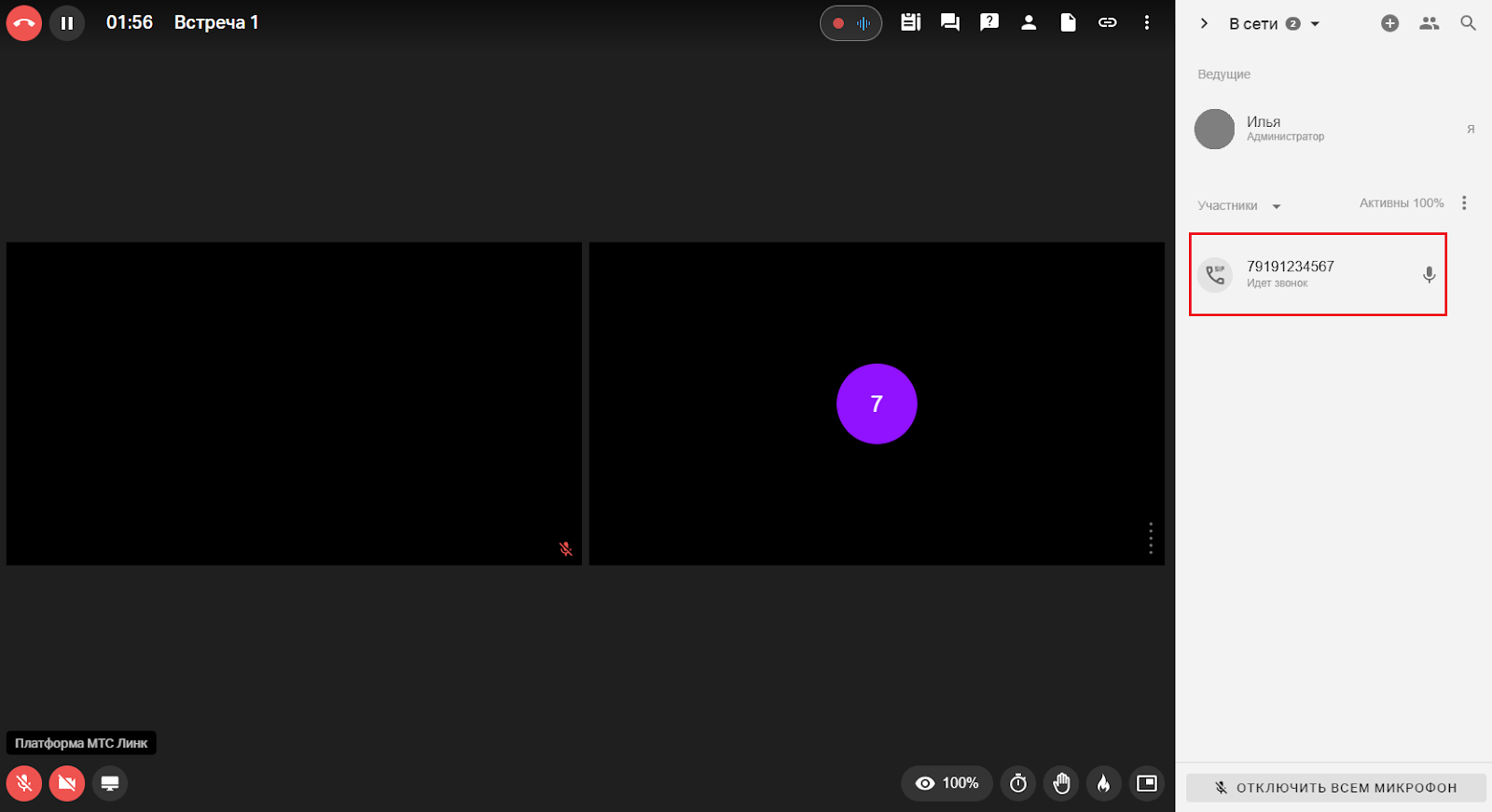Viewport: 1492px width, 812px height.
Task: Open the questions panel icon
Action: 989,22
